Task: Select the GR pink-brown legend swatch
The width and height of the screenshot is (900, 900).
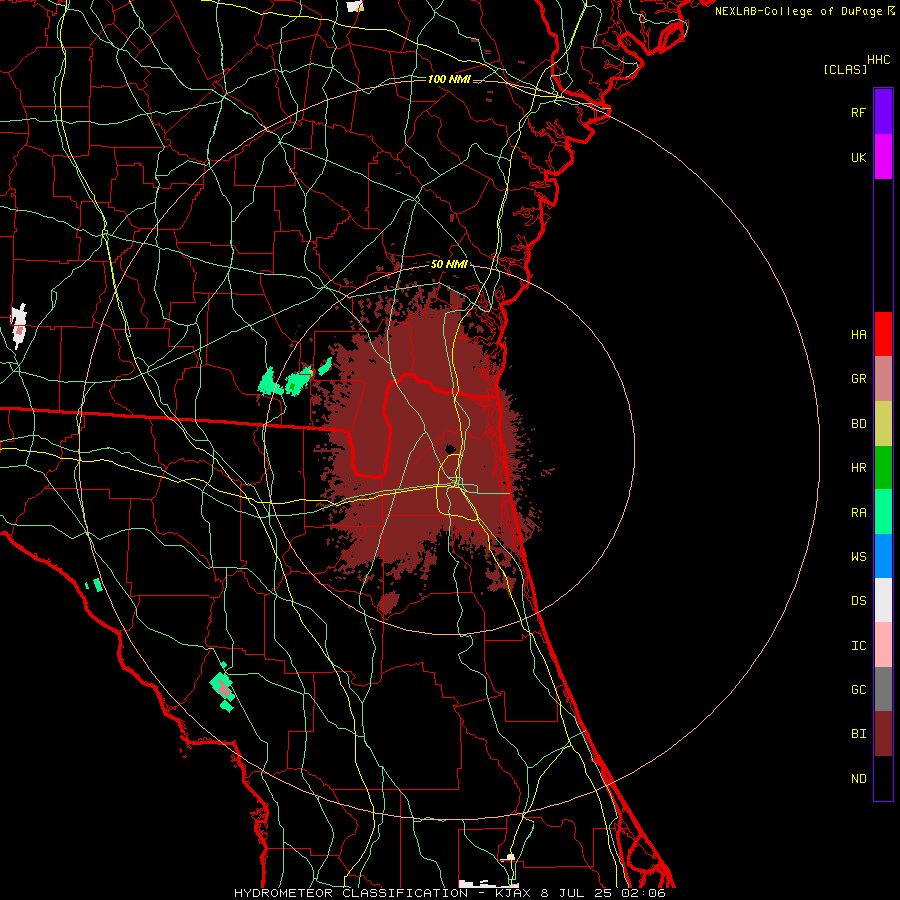Action: tap(883, 378)
